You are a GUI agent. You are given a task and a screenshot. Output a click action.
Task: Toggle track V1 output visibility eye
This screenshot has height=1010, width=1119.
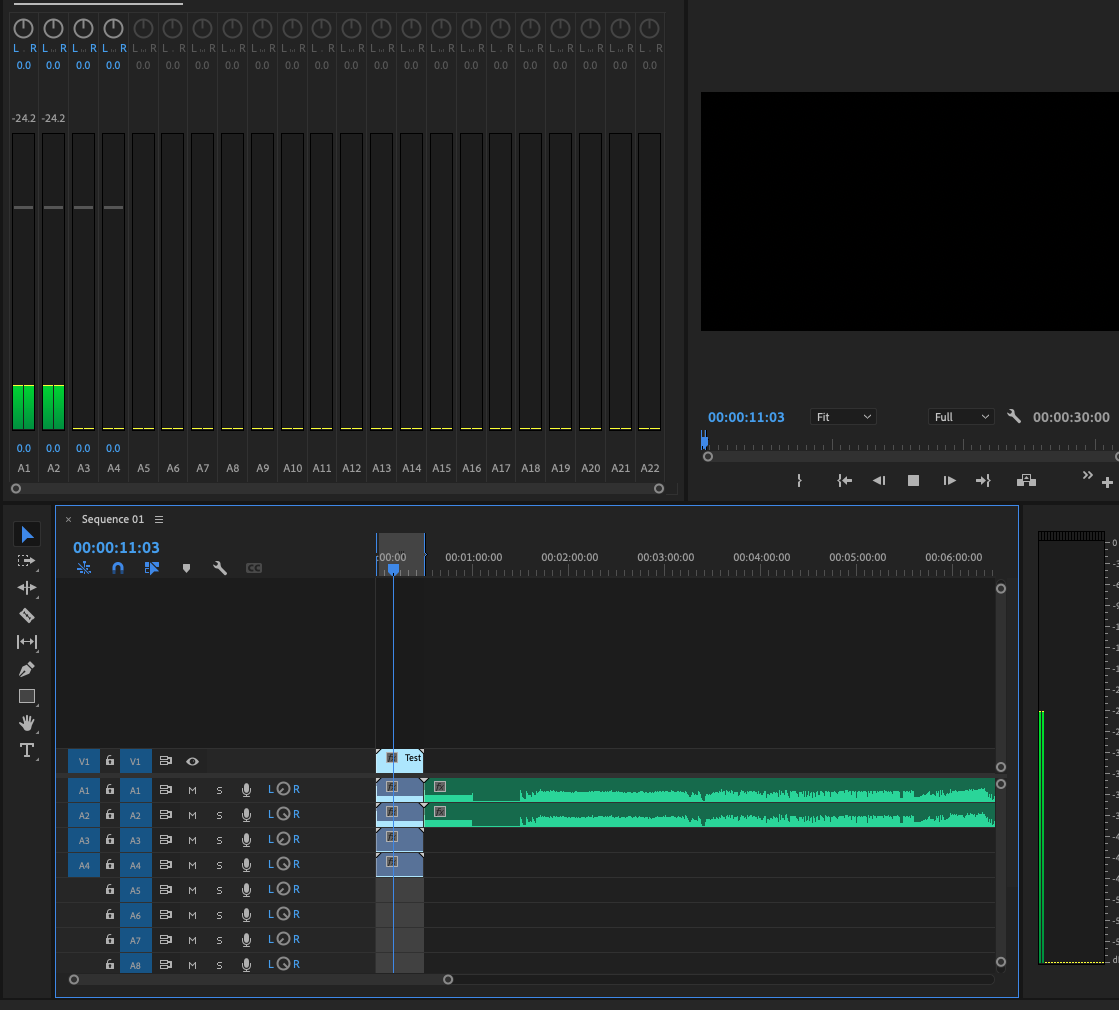(x=192, y=761)
